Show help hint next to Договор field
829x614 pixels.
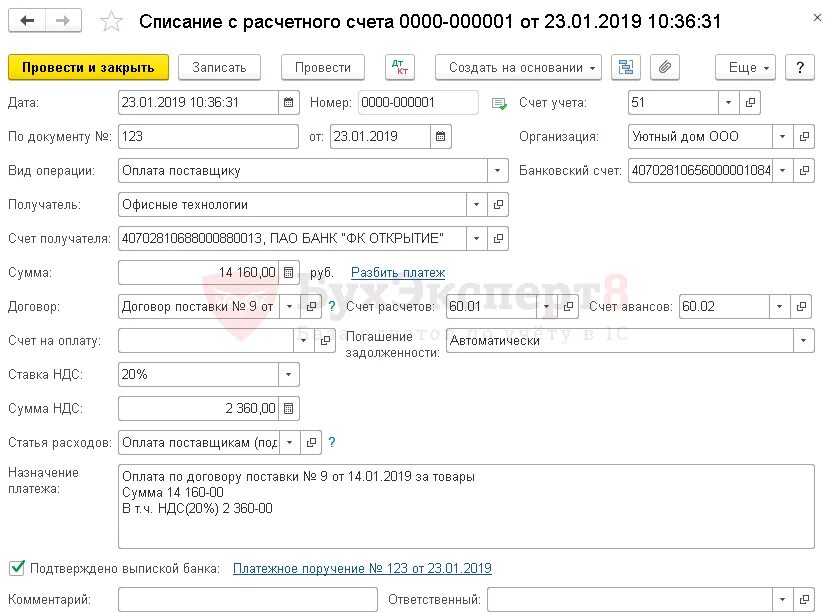tap(331, 306)
